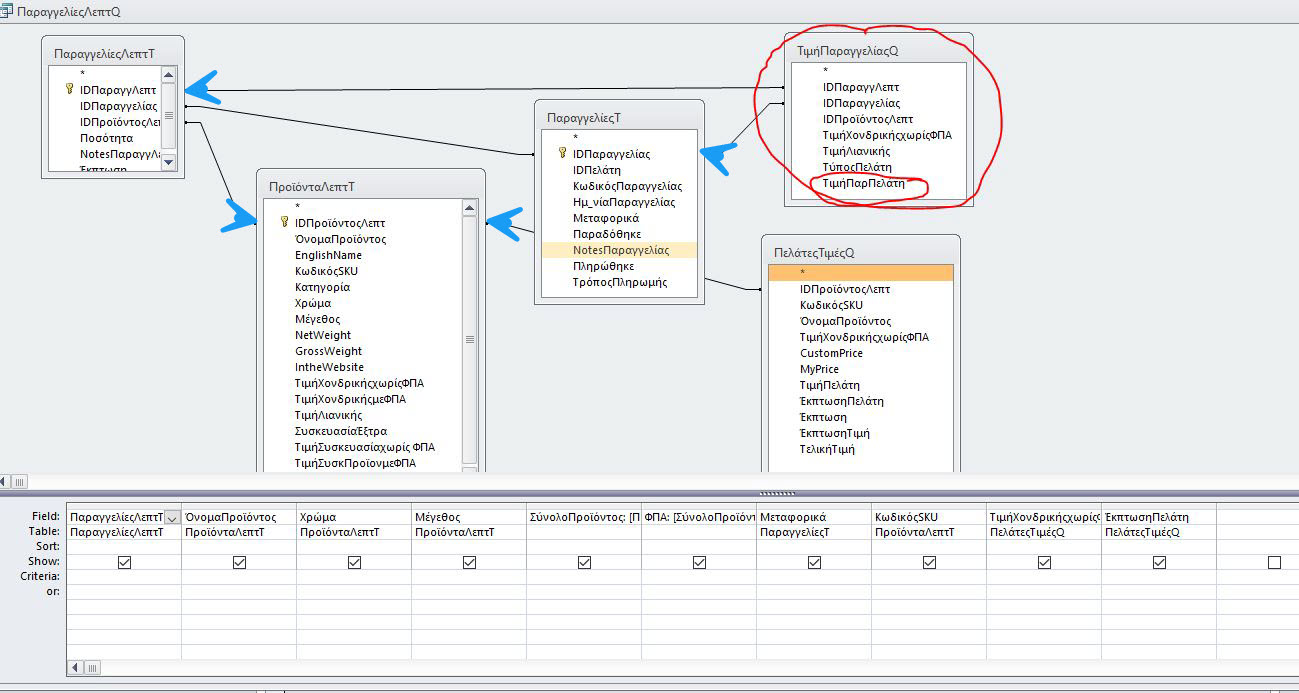The width and height of the screenshot is (1299, 693).
Task: Click the CustomPrice field in ΠελάτεςΤιμέςQ
Action: tap(831, 353)
